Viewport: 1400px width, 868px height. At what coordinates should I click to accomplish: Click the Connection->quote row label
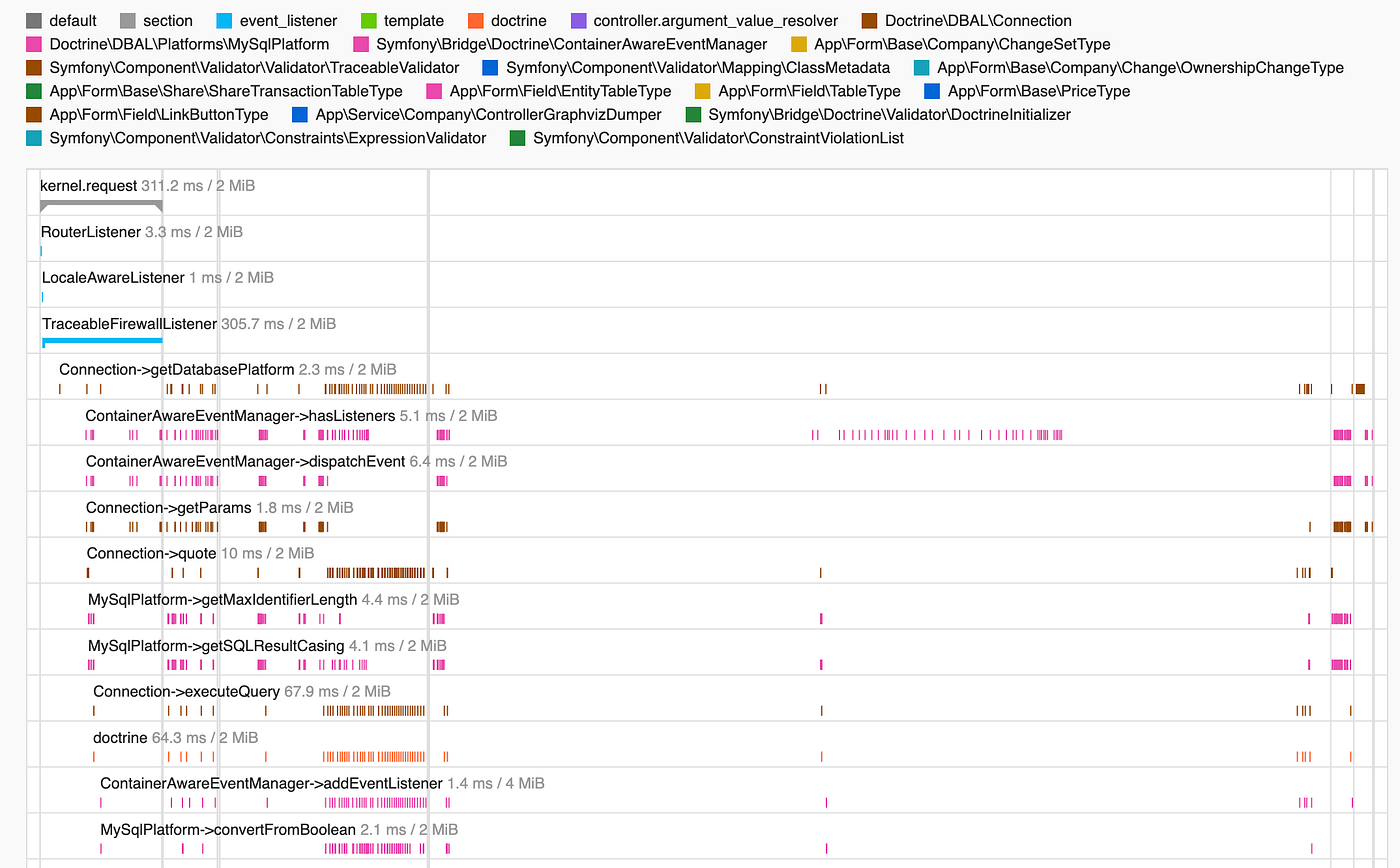(152, 553)
